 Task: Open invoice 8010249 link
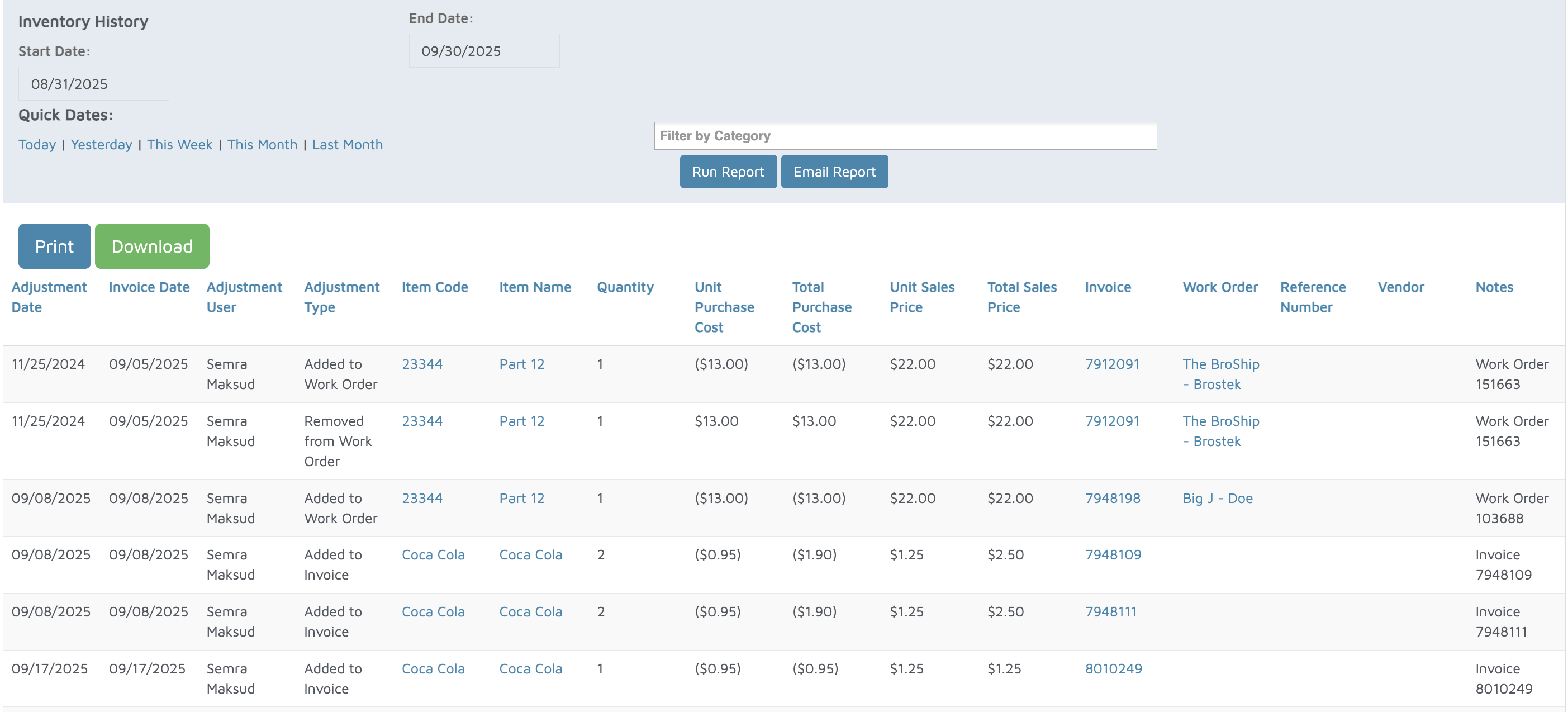[x=1113, y=668]
